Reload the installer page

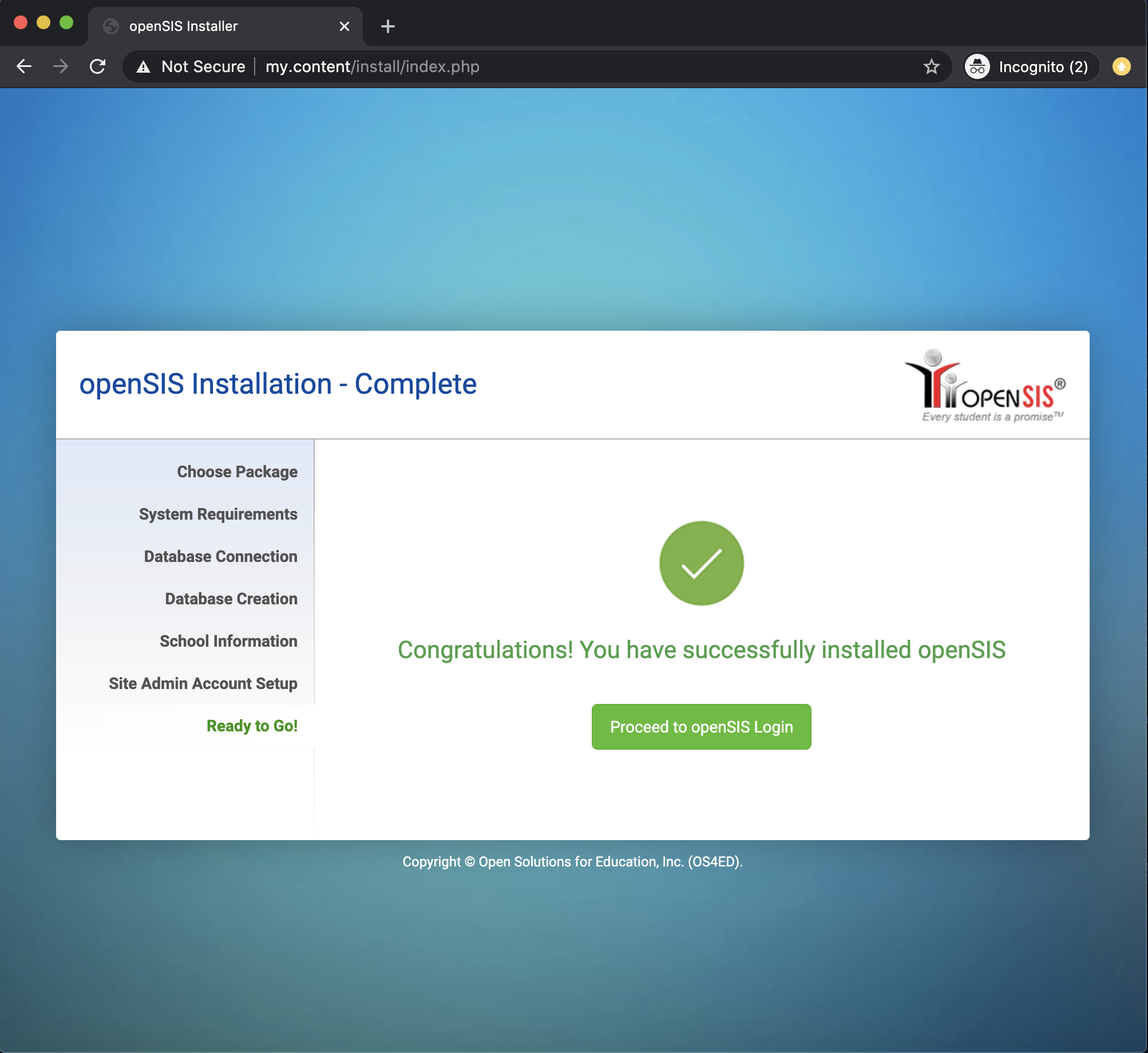(98, 66)
